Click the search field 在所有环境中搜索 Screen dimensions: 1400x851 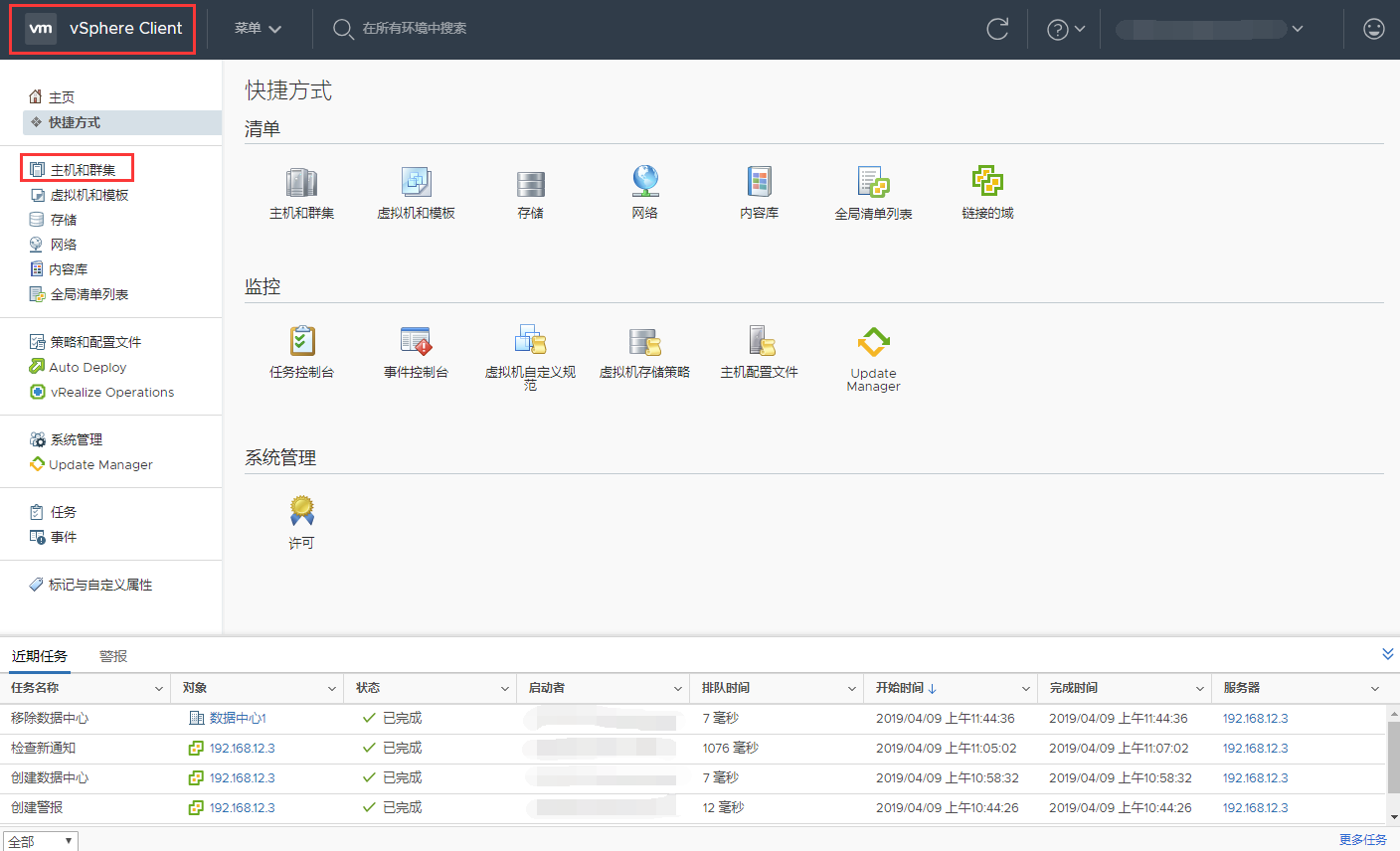pos(414,29)
